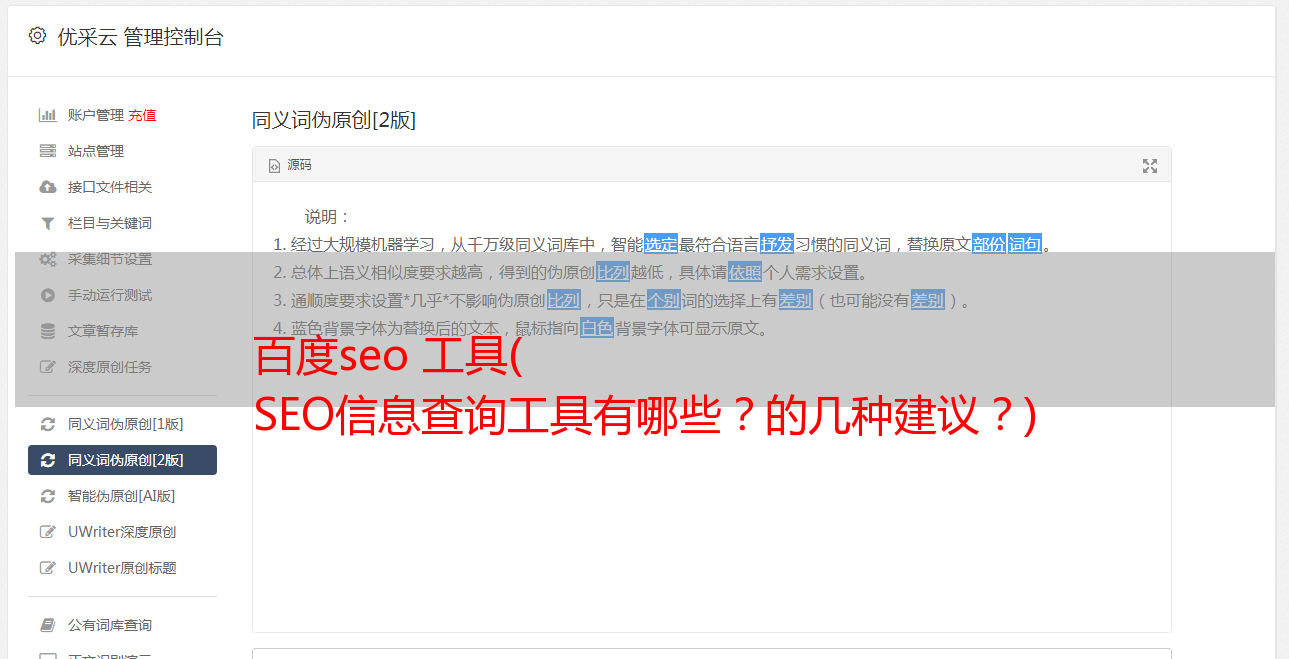Open the 公有词库查询 book icon

pos(47,625)
